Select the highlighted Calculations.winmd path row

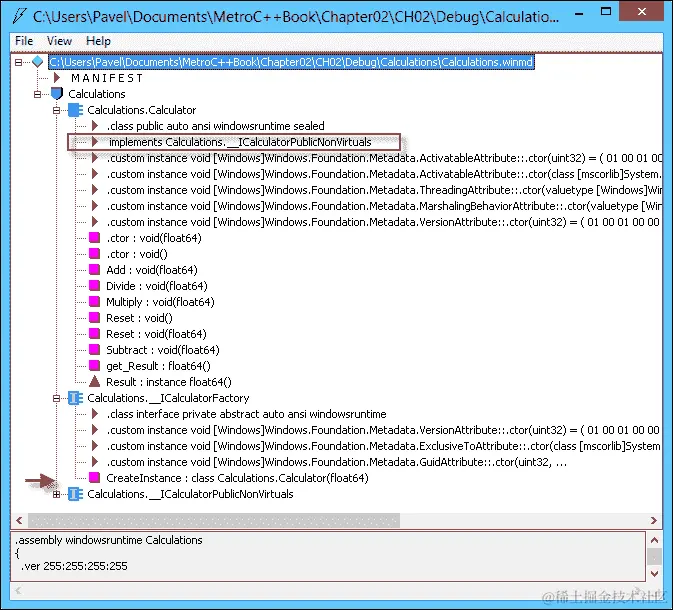pyautogui.click(x=291, y=62)
